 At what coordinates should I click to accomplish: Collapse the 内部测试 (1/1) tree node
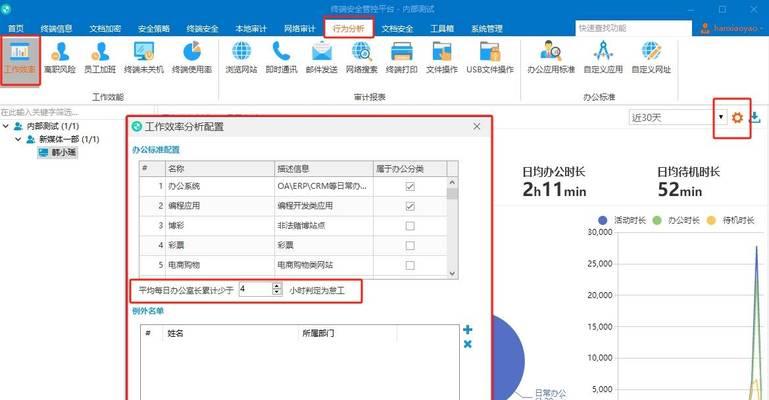(6, 126)
